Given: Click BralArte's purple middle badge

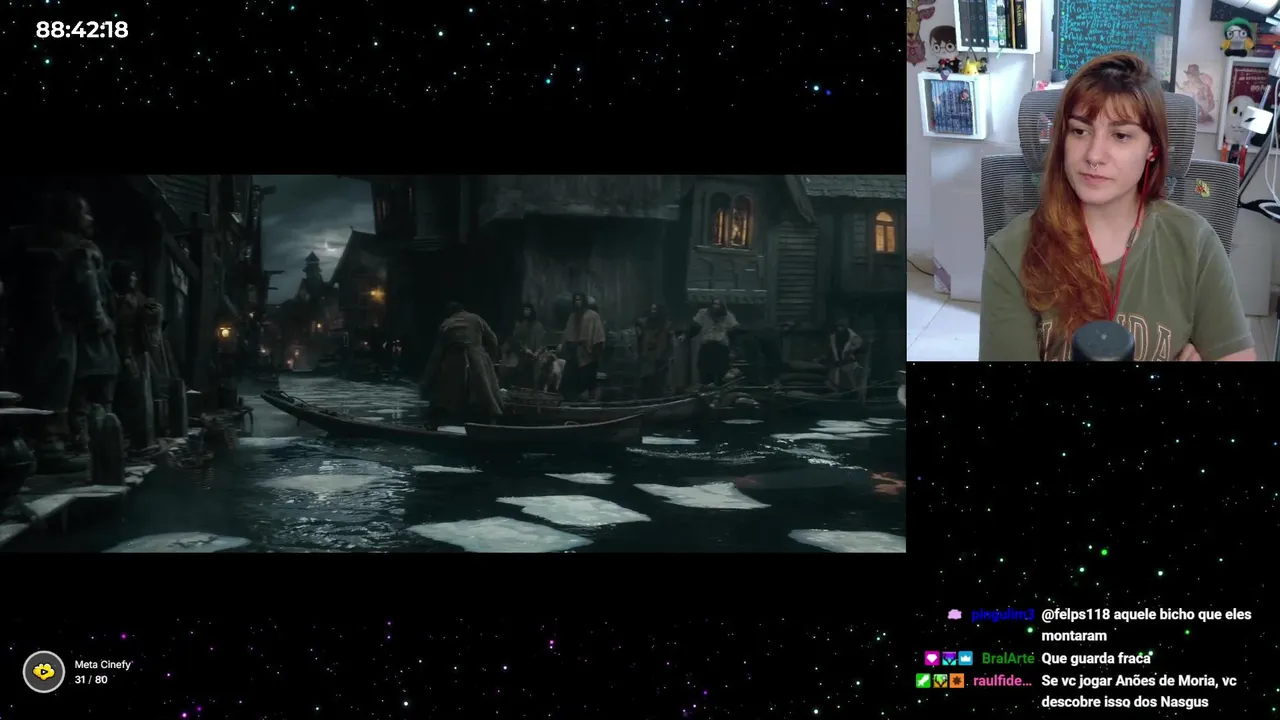Looking at the screenshot, I should click(x=949, y=659).
